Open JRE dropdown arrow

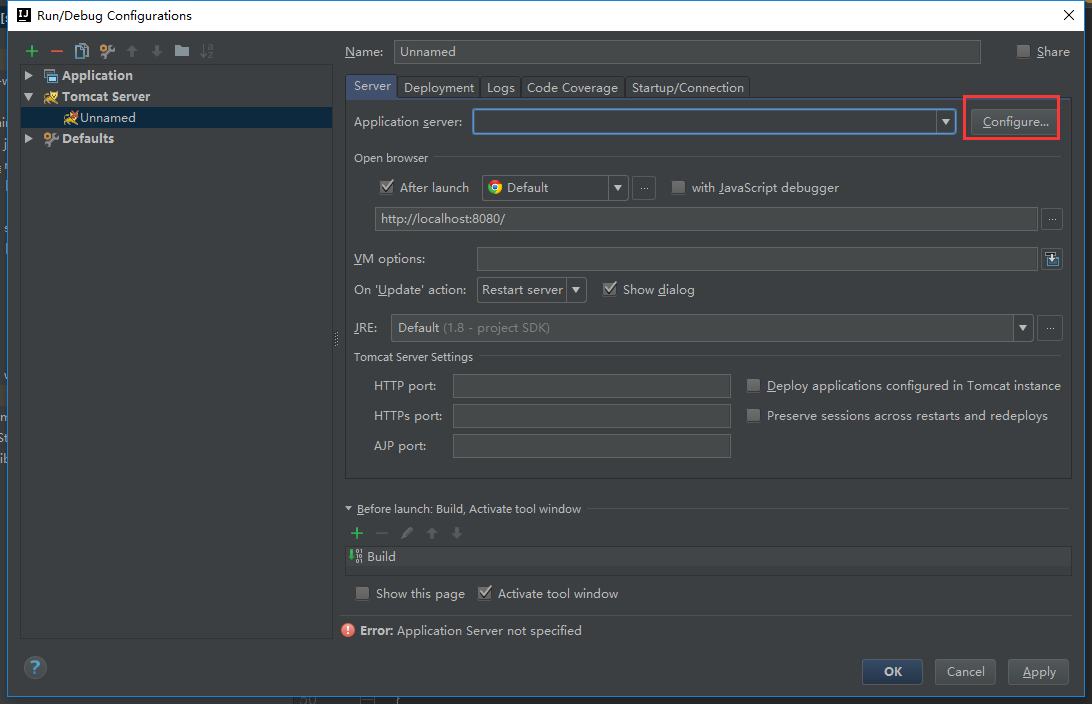1022,328
